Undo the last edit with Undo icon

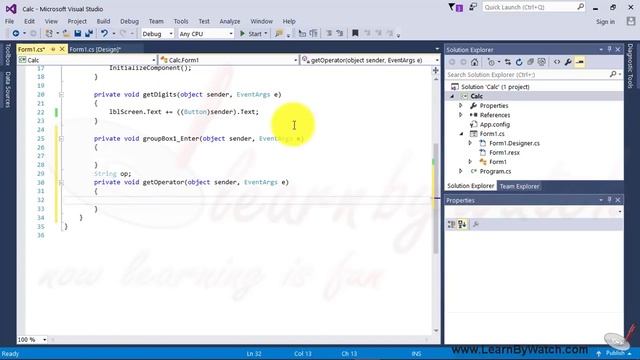[104, 33]
